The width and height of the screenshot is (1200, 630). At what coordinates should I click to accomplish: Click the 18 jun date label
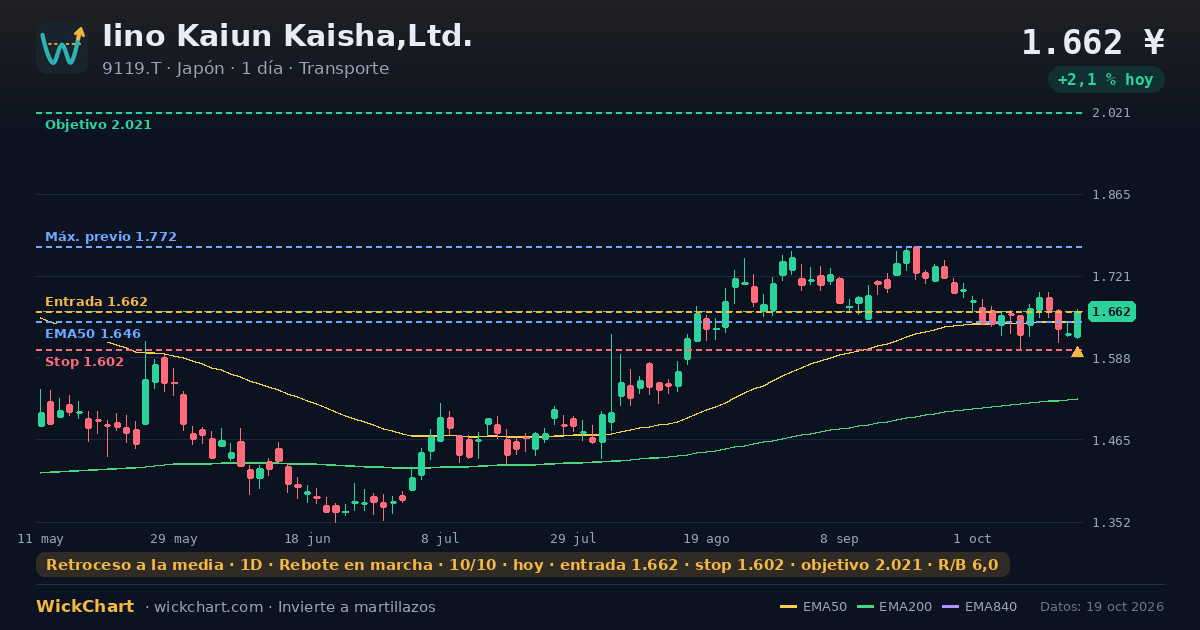(307, 539)
